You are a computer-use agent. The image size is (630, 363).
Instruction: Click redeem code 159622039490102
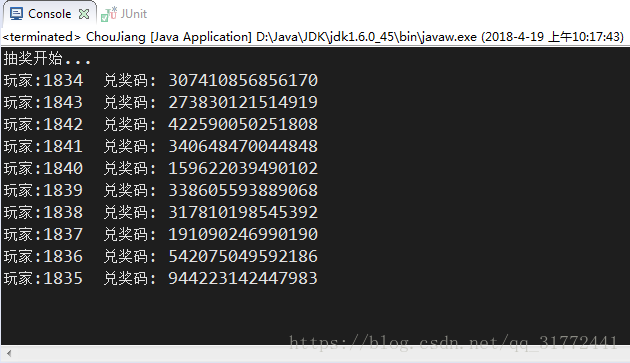[243, 168]
